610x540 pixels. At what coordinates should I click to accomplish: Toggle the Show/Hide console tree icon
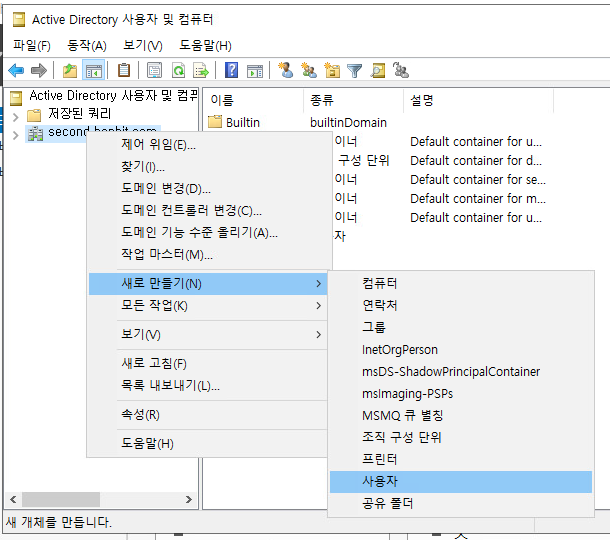point(93,70)
